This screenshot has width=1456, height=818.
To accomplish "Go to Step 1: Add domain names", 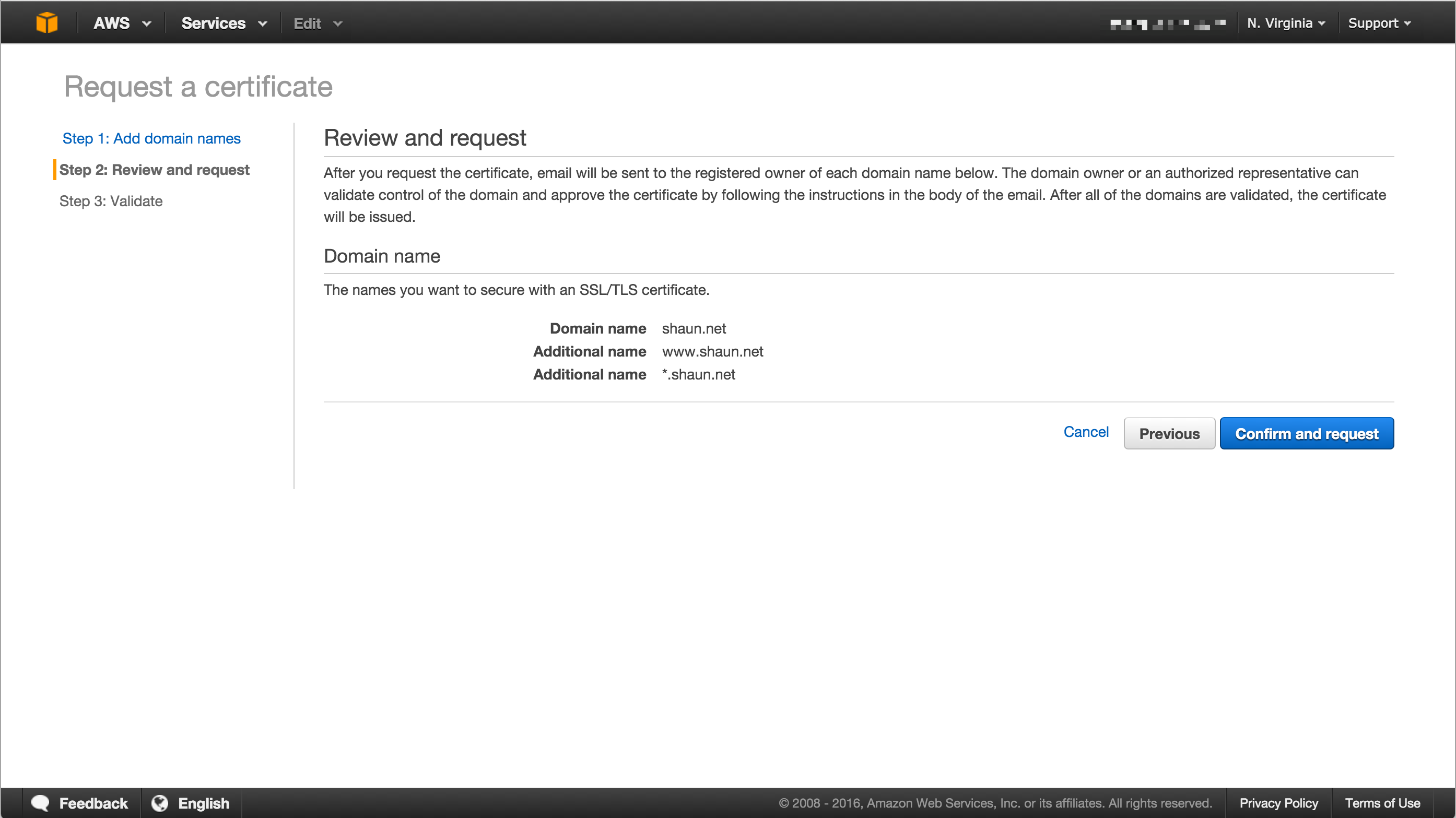I will click(x=151, y=138).
